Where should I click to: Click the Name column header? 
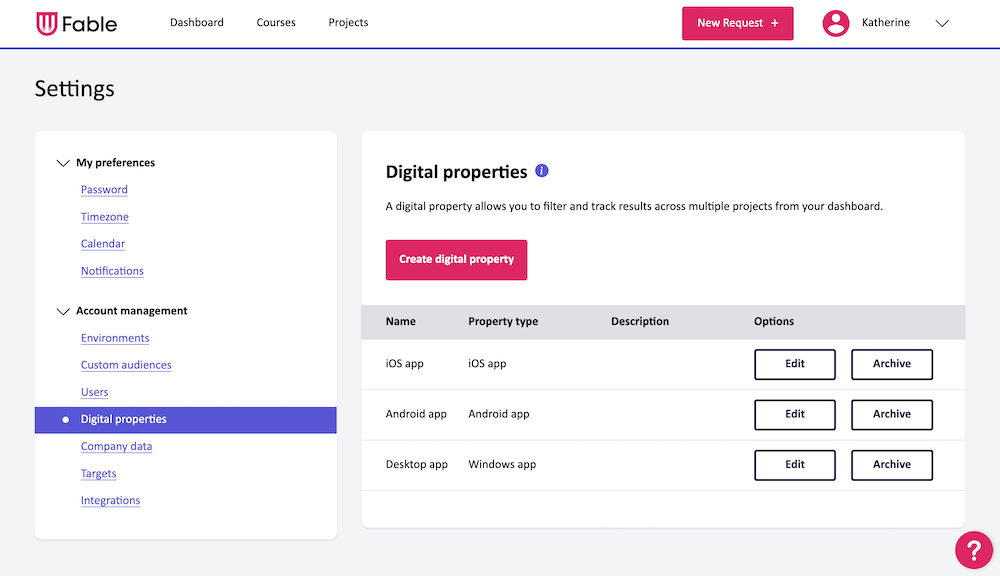coord(401,321)
